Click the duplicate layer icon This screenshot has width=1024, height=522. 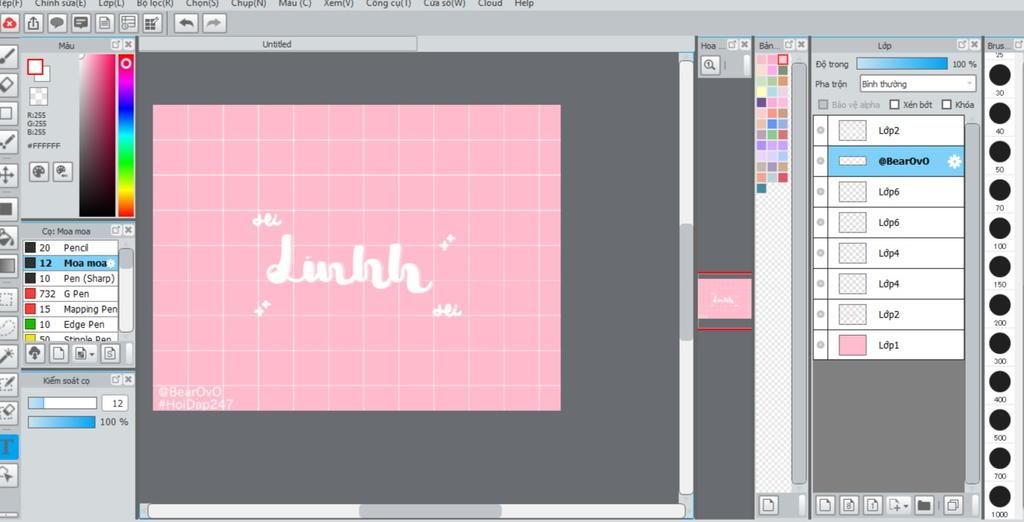tap(953, 505)
